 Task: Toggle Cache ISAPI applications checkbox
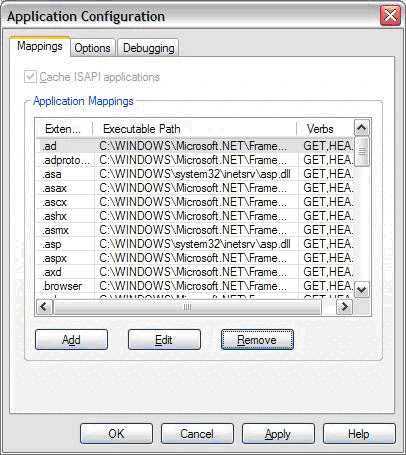click(30, 77)
